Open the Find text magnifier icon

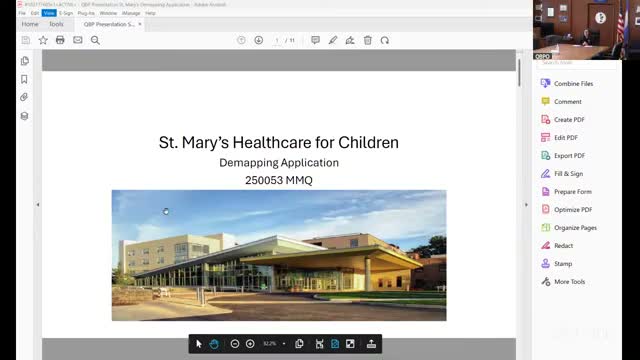[x=95, y=40]
